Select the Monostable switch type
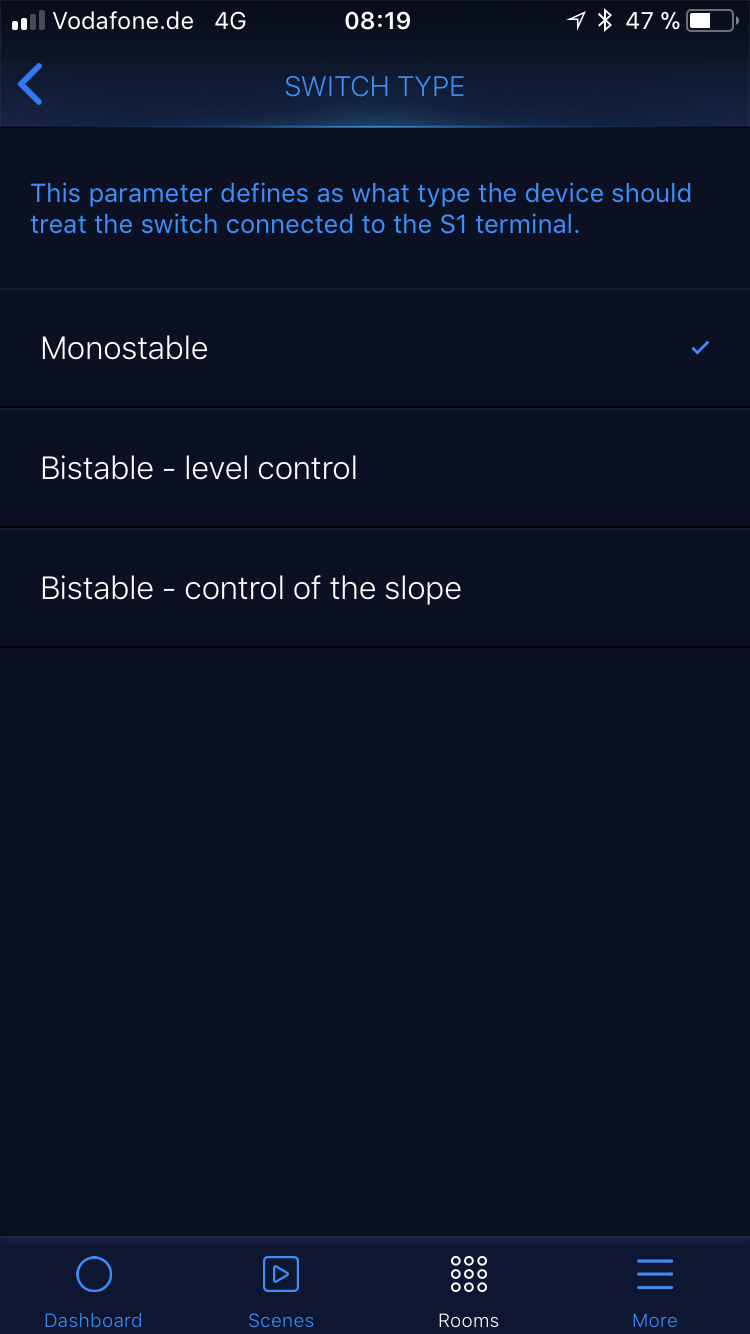The width and height of the screenshot is (750, 1334). [x=125, y=348]
